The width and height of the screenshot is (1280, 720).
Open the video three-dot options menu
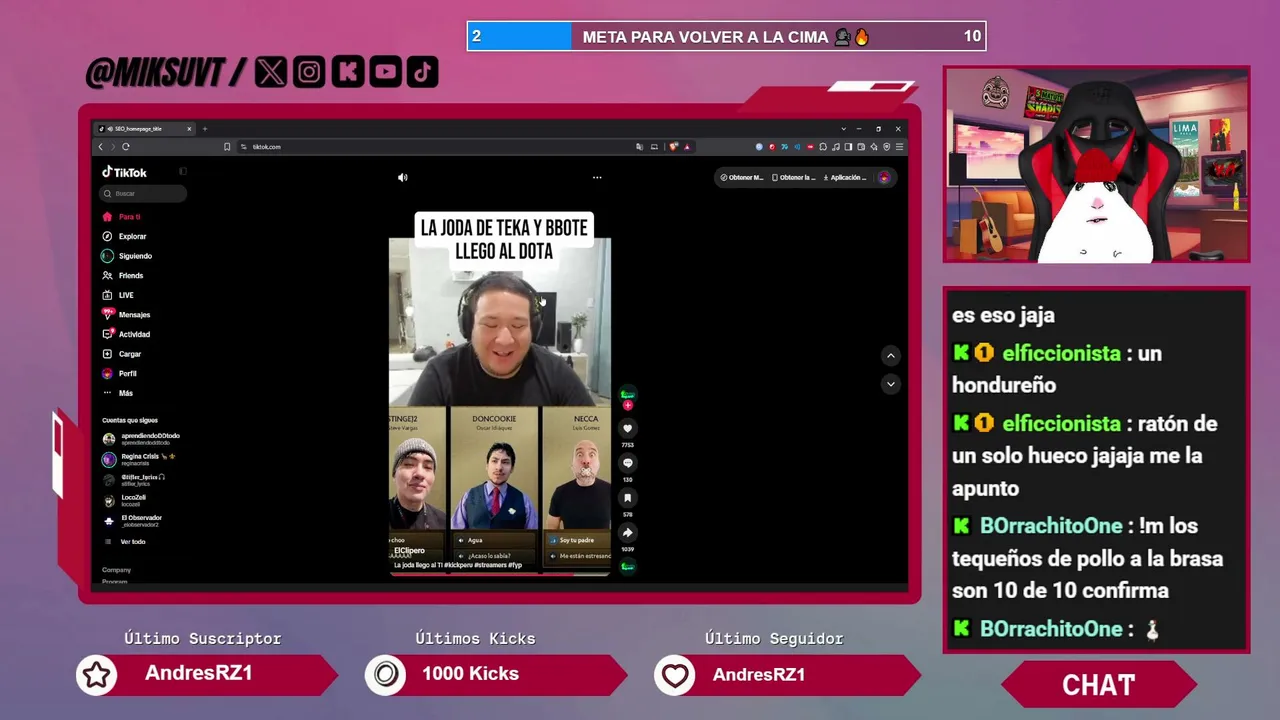click(597, 177)
